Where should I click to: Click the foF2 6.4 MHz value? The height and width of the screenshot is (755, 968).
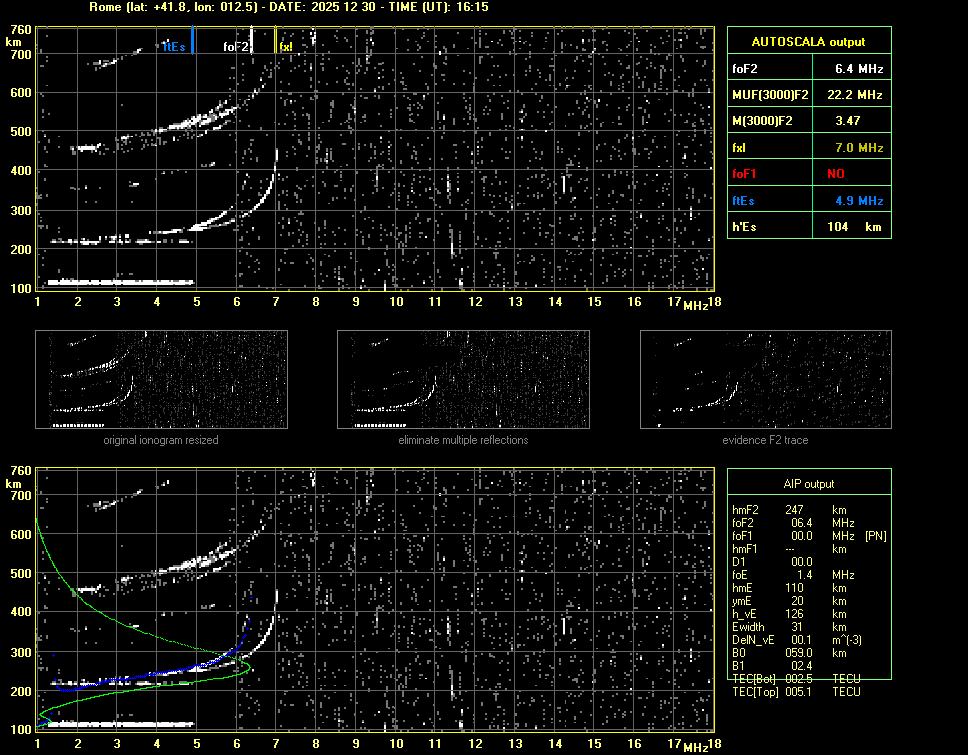click(859, 69)
